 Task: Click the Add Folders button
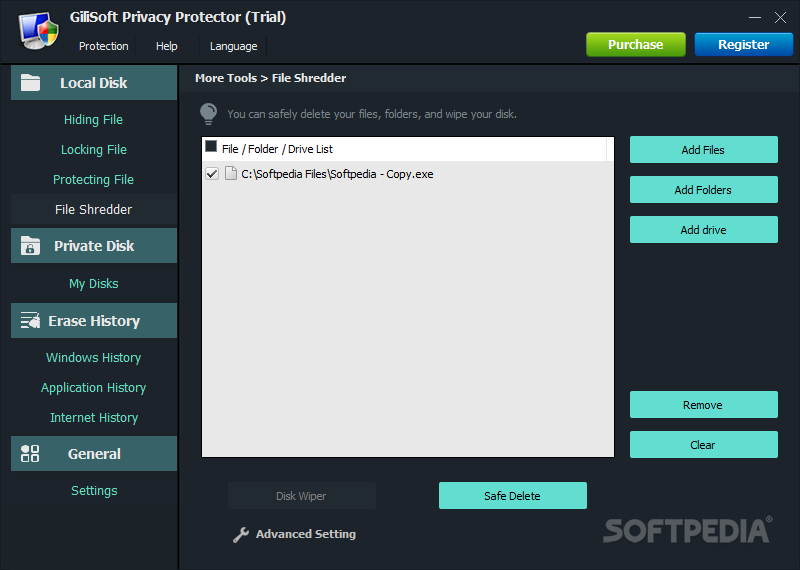pyautogui.click(x=704, y=190)
